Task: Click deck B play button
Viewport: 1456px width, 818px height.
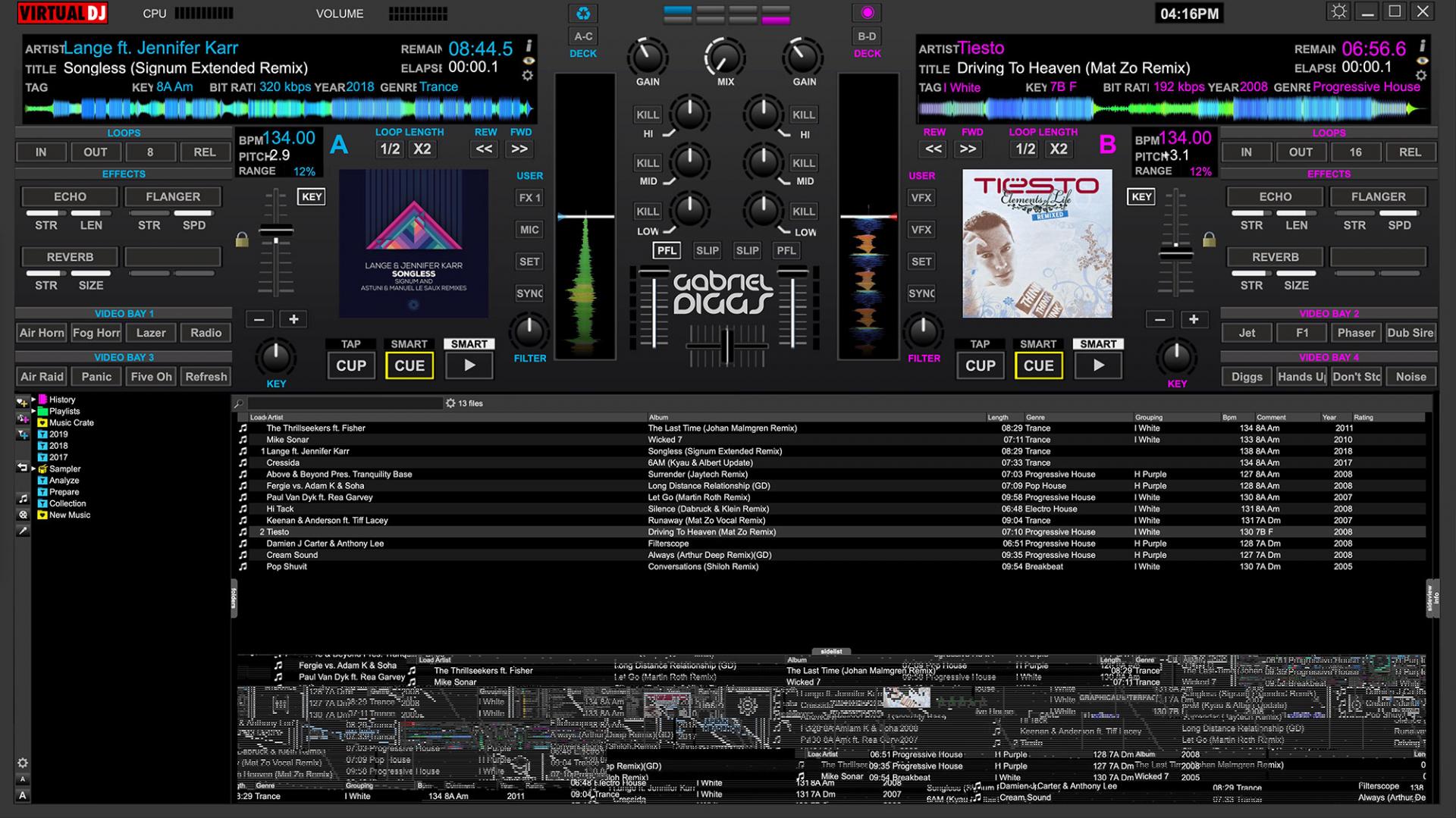Action: point(1098,365)
